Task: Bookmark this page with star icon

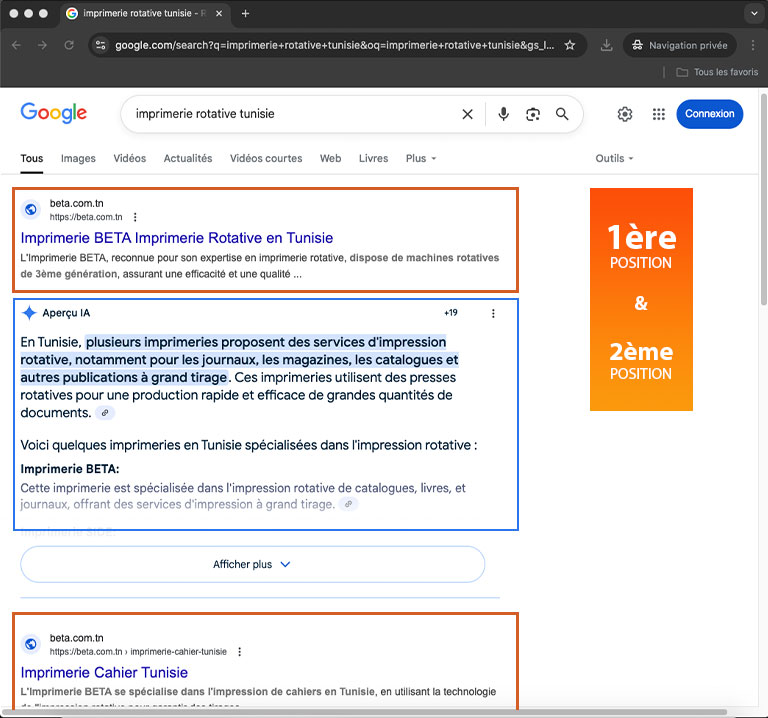Action: pyautogui.click(x=570, y=45)
